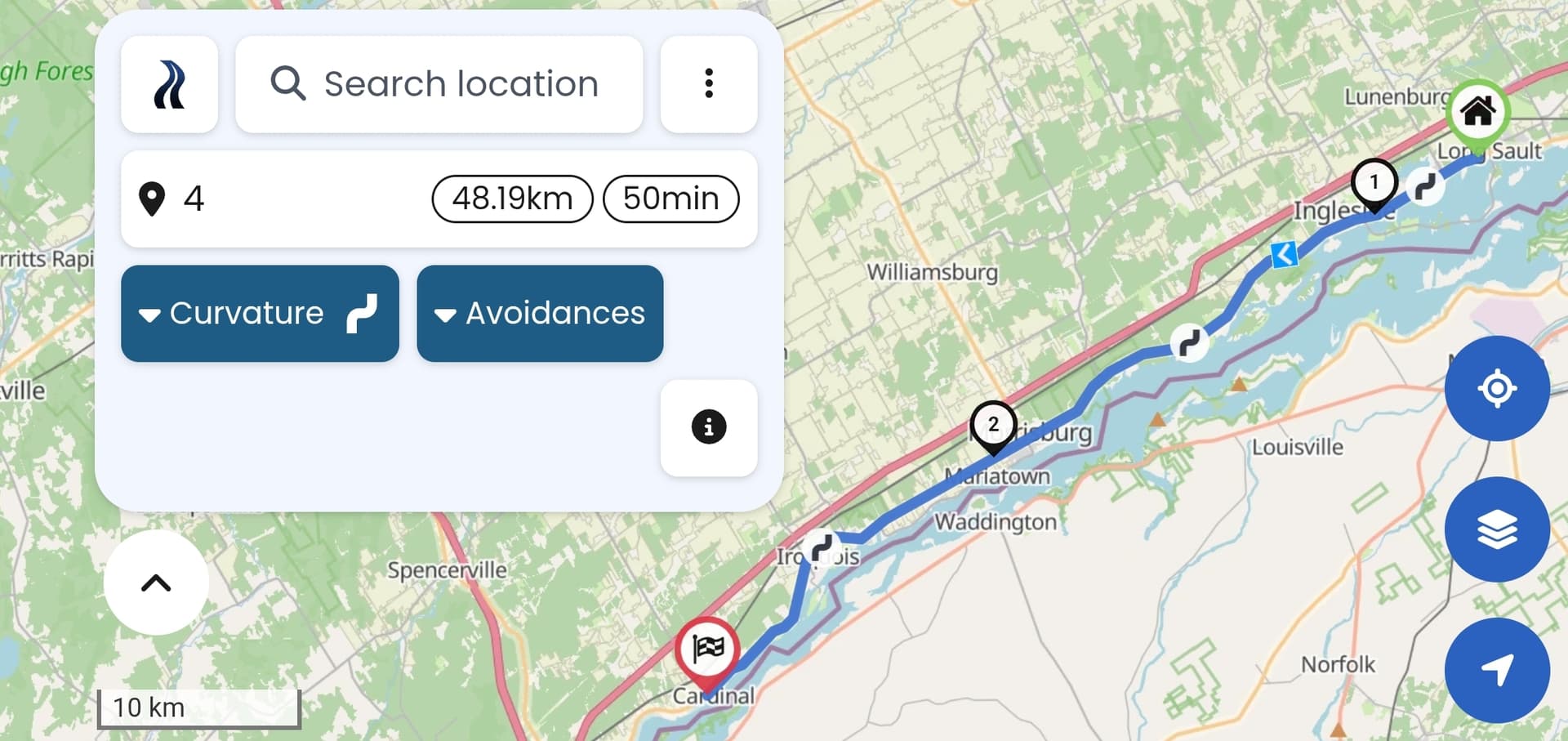Screen dimensions: 1568x741
Task: Select the checkered flag destination marker
Action: 707,653
